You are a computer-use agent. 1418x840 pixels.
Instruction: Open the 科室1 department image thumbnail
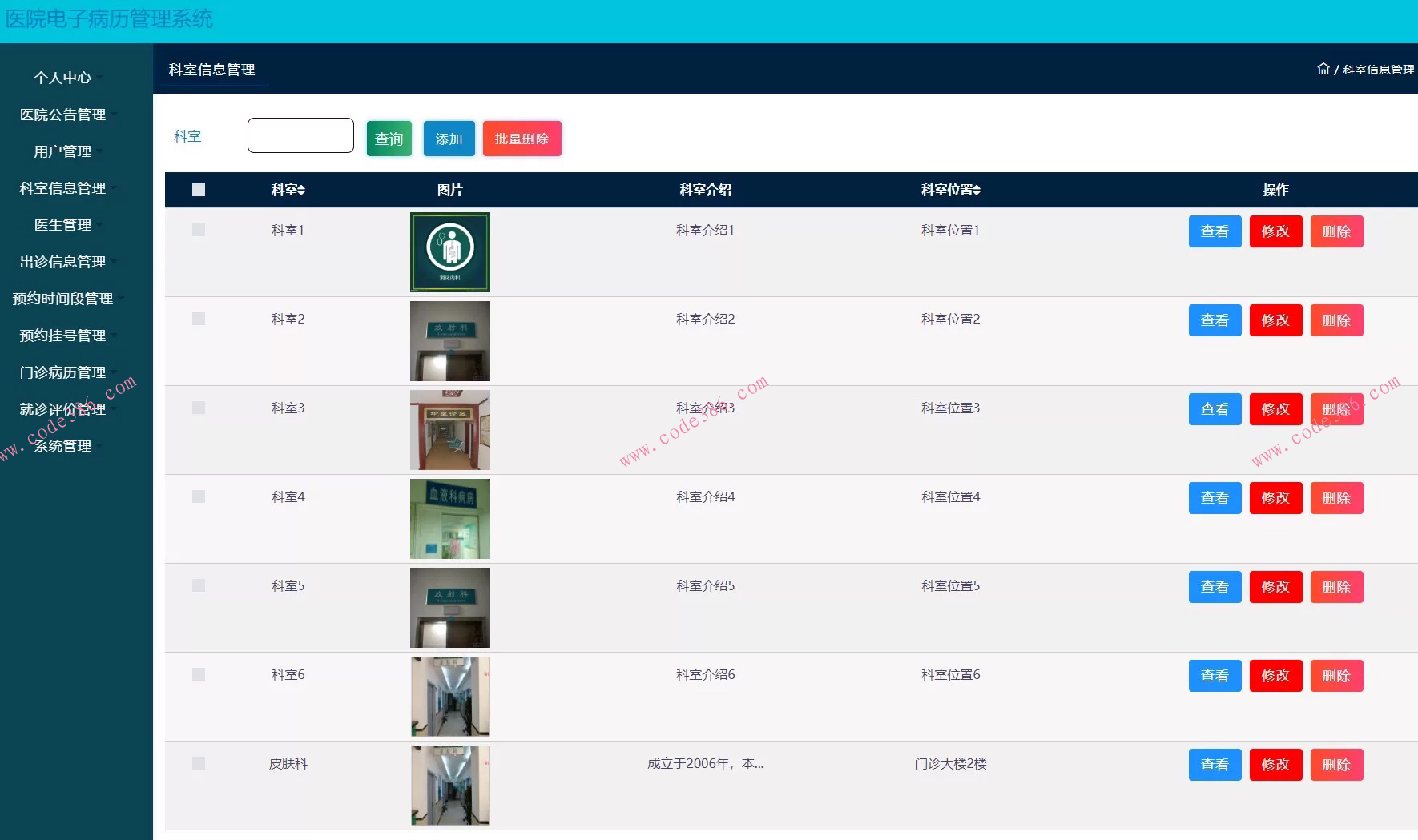[x=449, y=252]
